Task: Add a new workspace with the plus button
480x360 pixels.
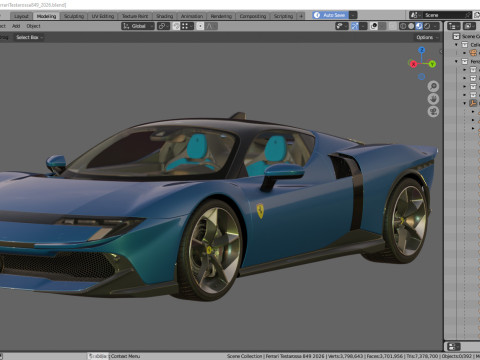Action: coord(301,16)
